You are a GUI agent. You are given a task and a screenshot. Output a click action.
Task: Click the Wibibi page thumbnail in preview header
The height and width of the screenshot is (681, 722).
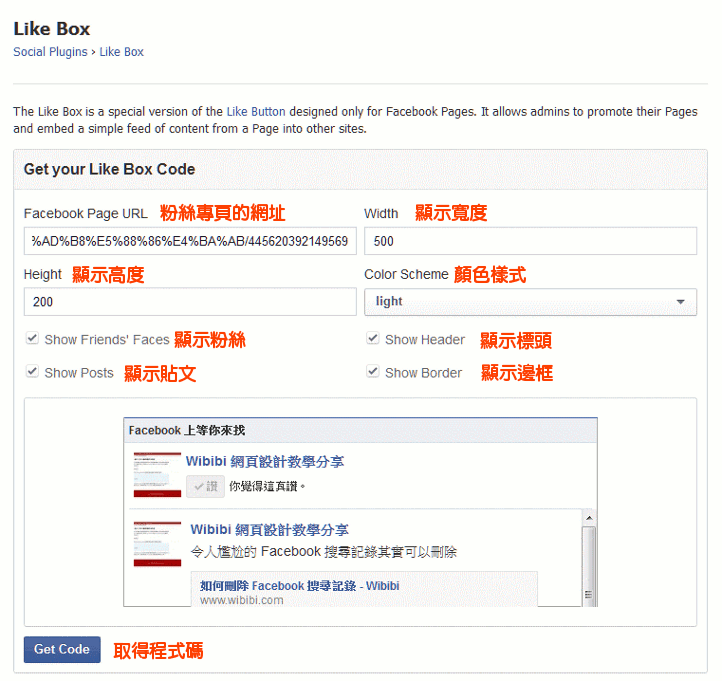(157, 474)
